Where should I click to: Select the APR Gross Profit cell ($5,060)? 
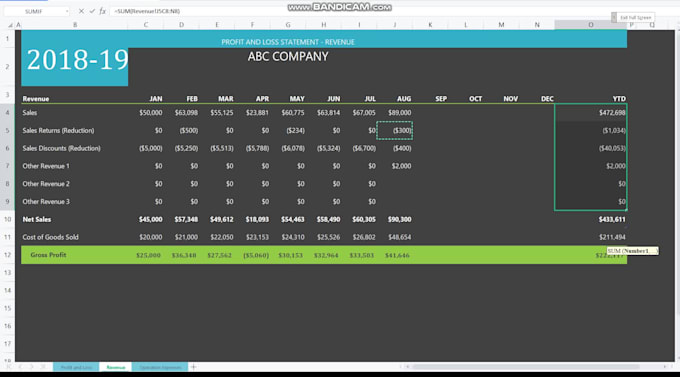[256, 255]
